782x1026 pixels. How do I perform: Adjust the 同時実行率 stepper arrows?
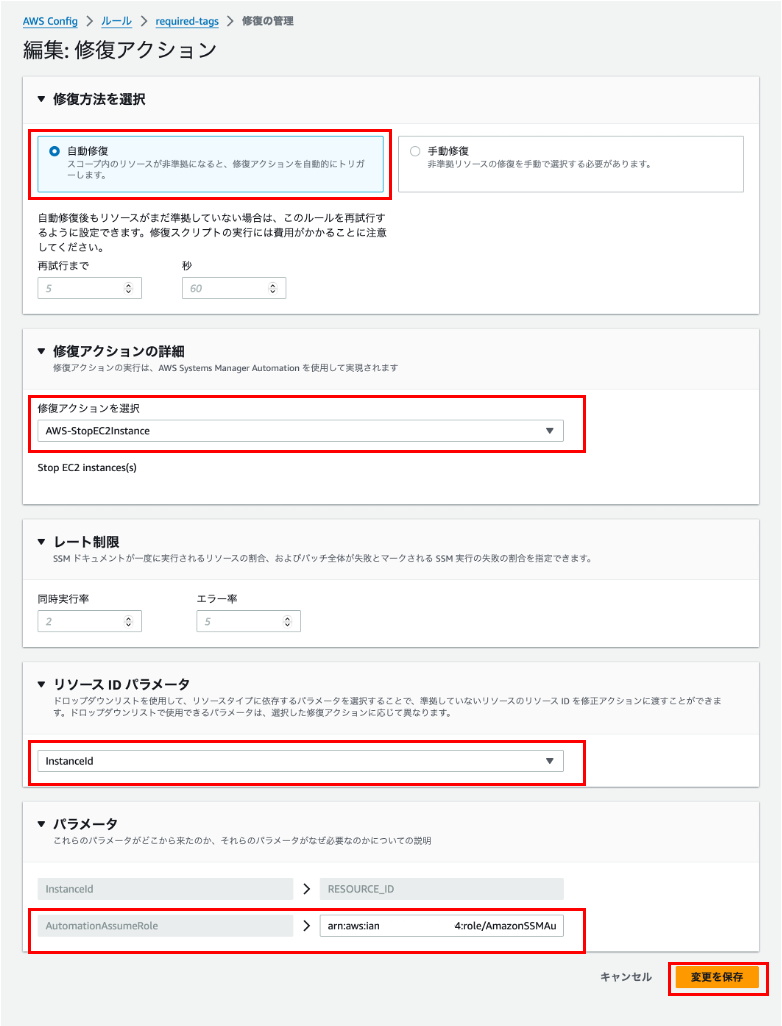[128, 621]
